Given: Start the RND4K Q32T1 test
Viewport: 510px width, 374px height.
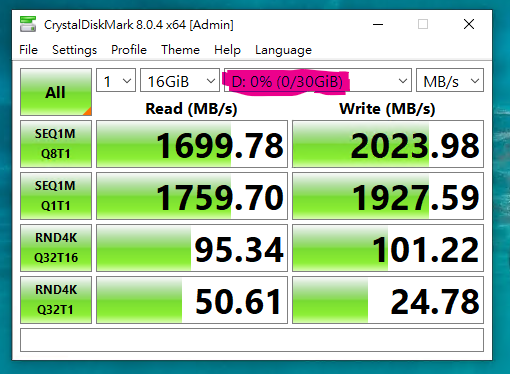Looking at the screenshot, I should tap(56, 300).
